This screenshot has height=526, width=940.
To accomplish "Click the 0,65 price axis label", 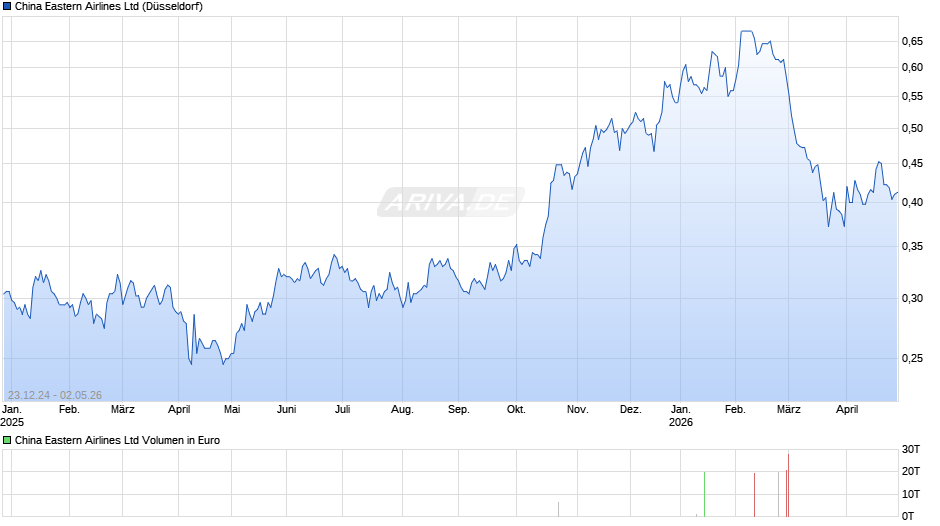I will click(x=912, y=41).
